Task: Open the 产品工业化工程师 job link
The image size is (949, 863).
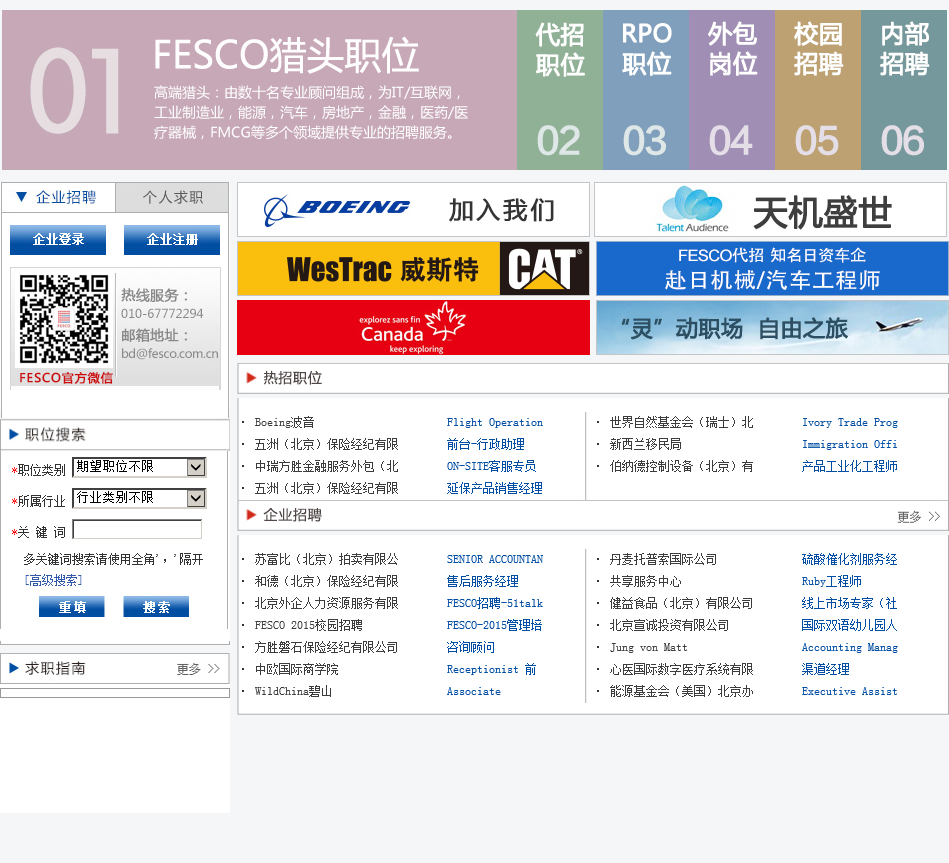Action: coord(850,466)
